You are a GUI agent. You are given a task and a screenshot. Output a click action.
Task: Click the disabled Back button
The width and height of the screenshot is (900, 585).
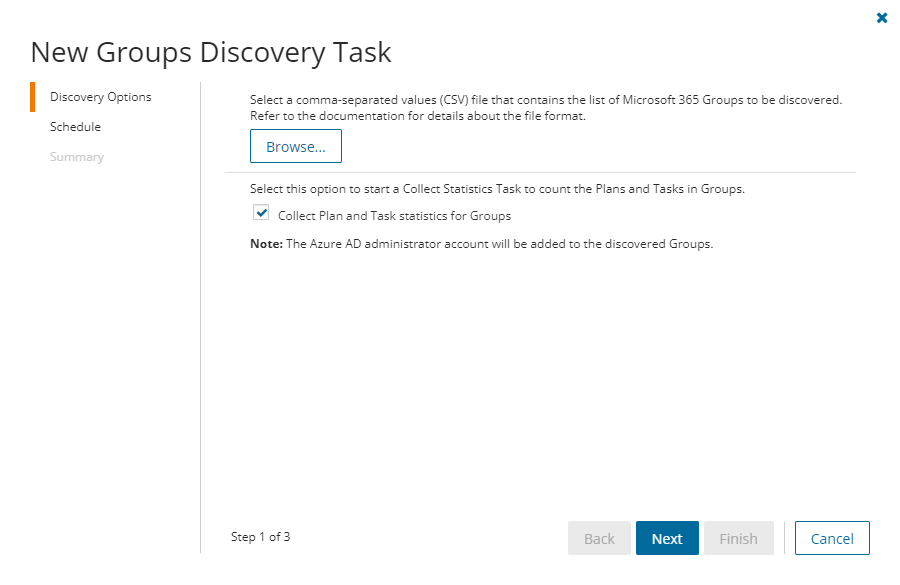[599, 538]
